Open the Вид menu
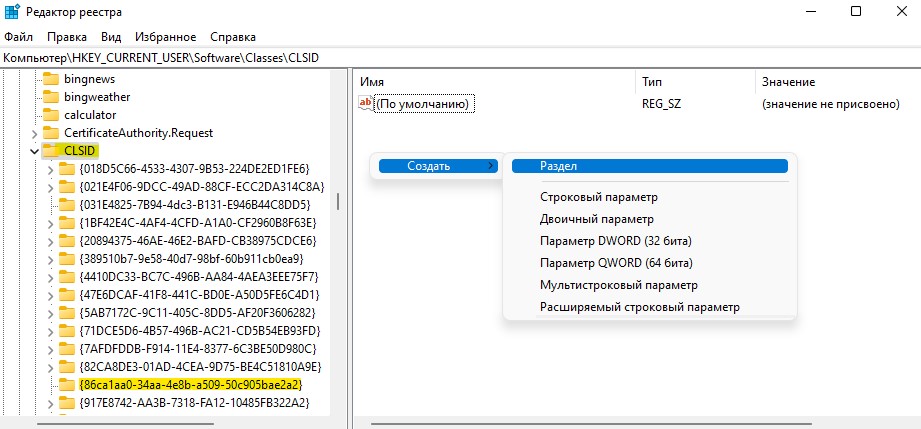 pos(111,36)
